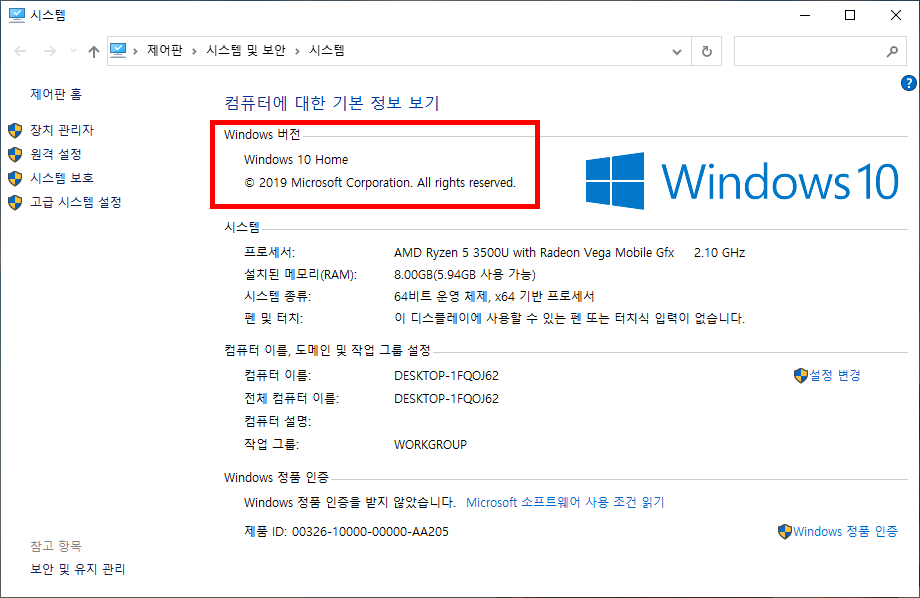Click shield icon next to 설정 변경

801,376
